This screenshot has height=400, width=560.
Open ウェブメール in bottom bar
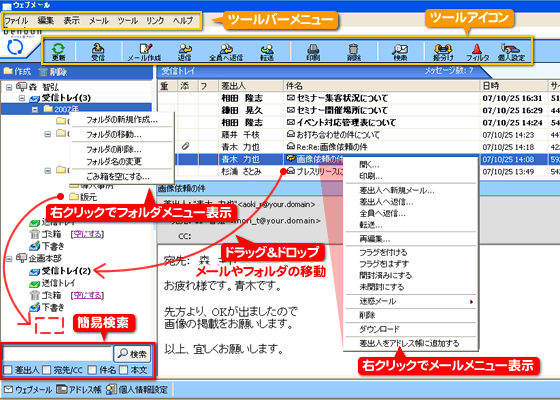28,389
